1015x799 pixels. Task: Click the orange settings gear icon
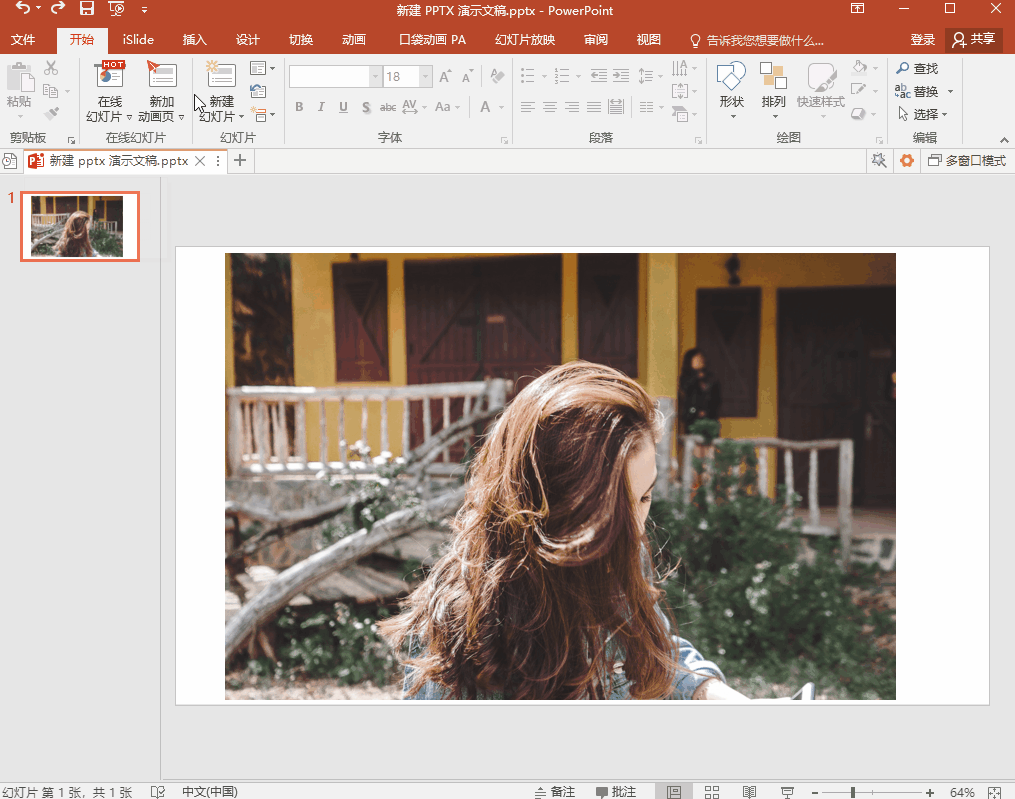coord(907,161)
